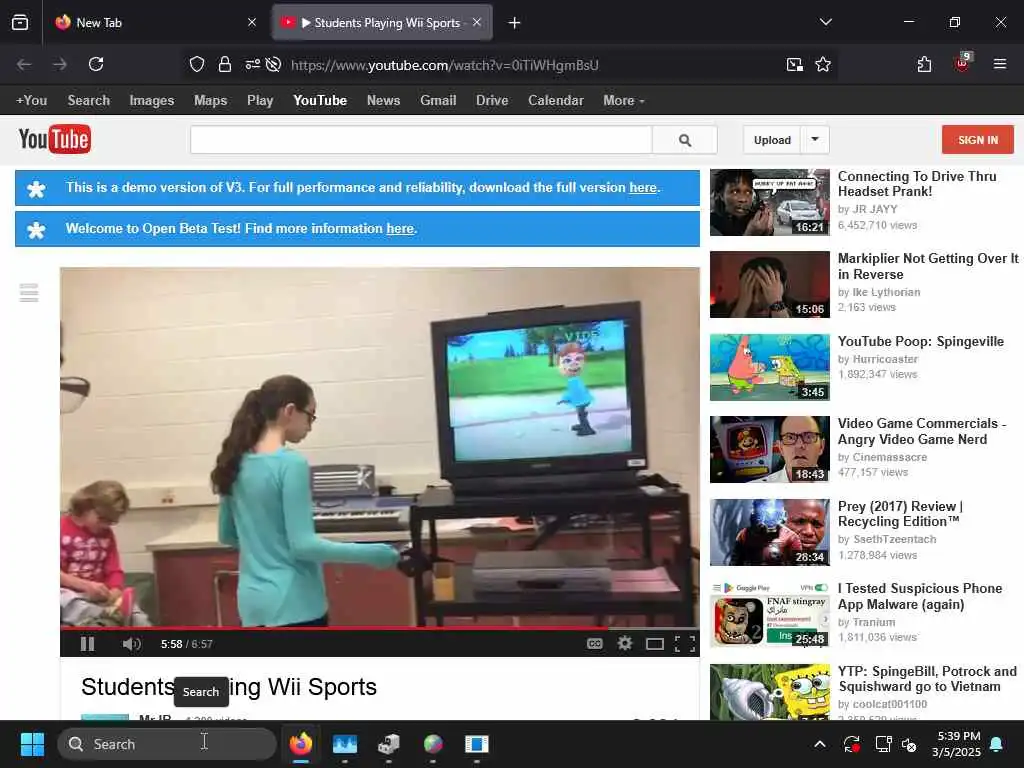Click the picture-in-picture icon in the address bar
The width and height of the screenshot is (1024, 768).
click(795, 64)
